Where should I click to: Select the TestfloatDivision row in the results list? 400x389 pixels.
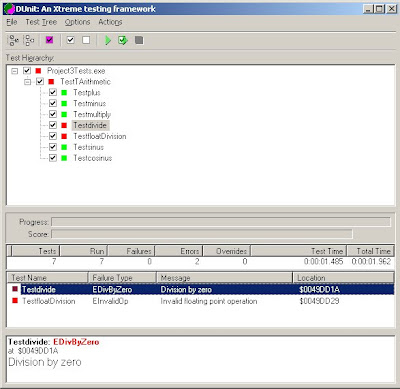200,301
